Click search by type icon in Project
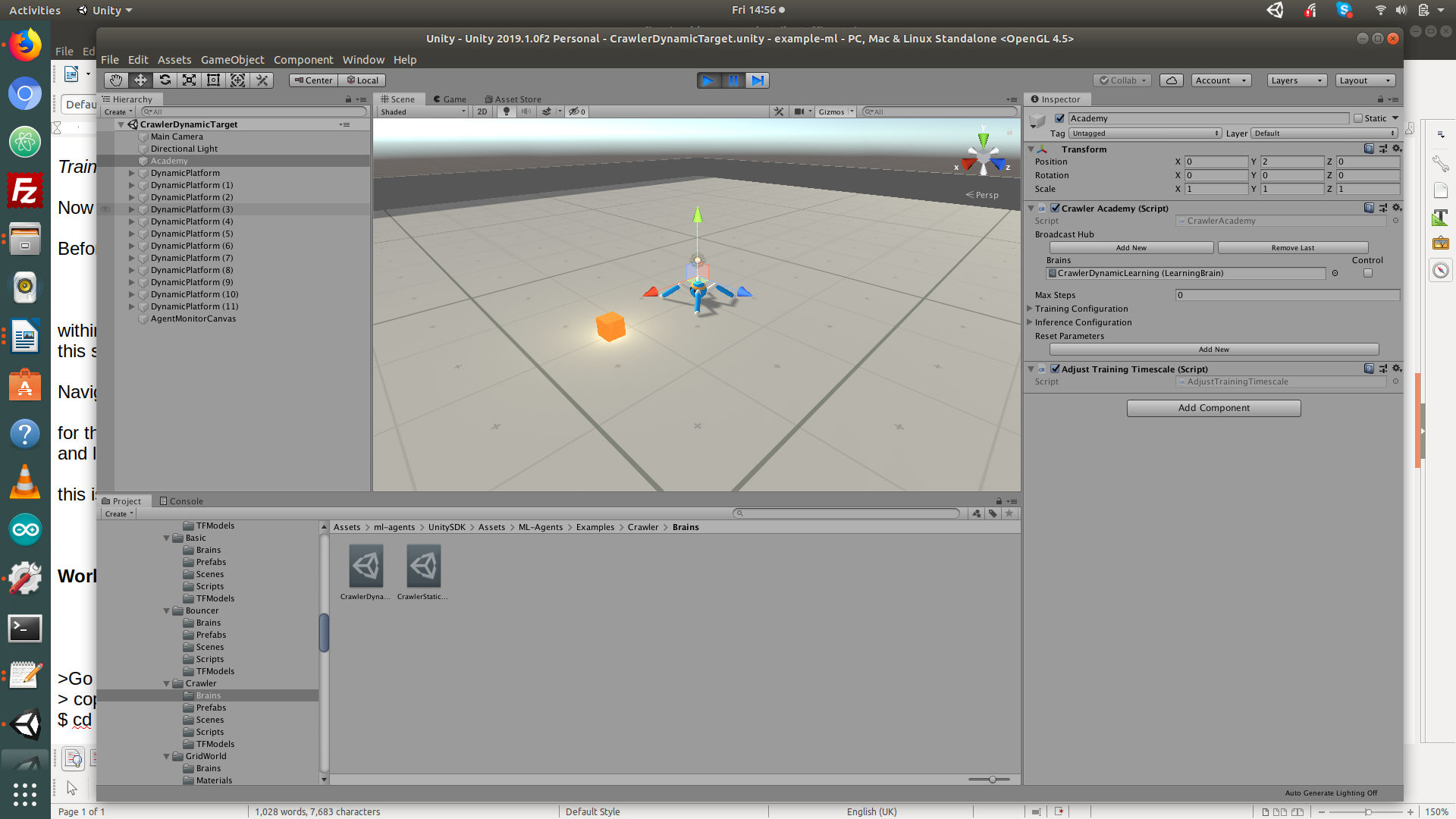The image size is (1456, 819). coord(977,513)
